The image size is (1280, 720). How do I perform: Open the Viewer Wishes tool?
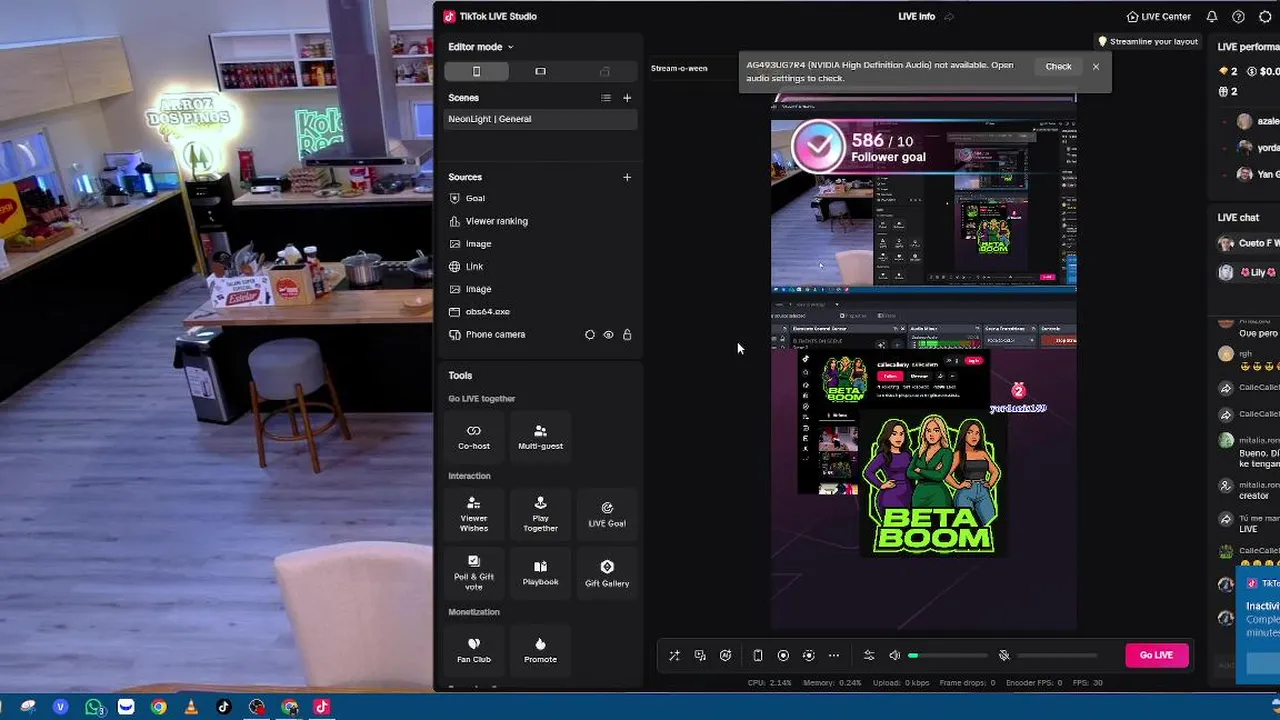(x=474, y=515)
